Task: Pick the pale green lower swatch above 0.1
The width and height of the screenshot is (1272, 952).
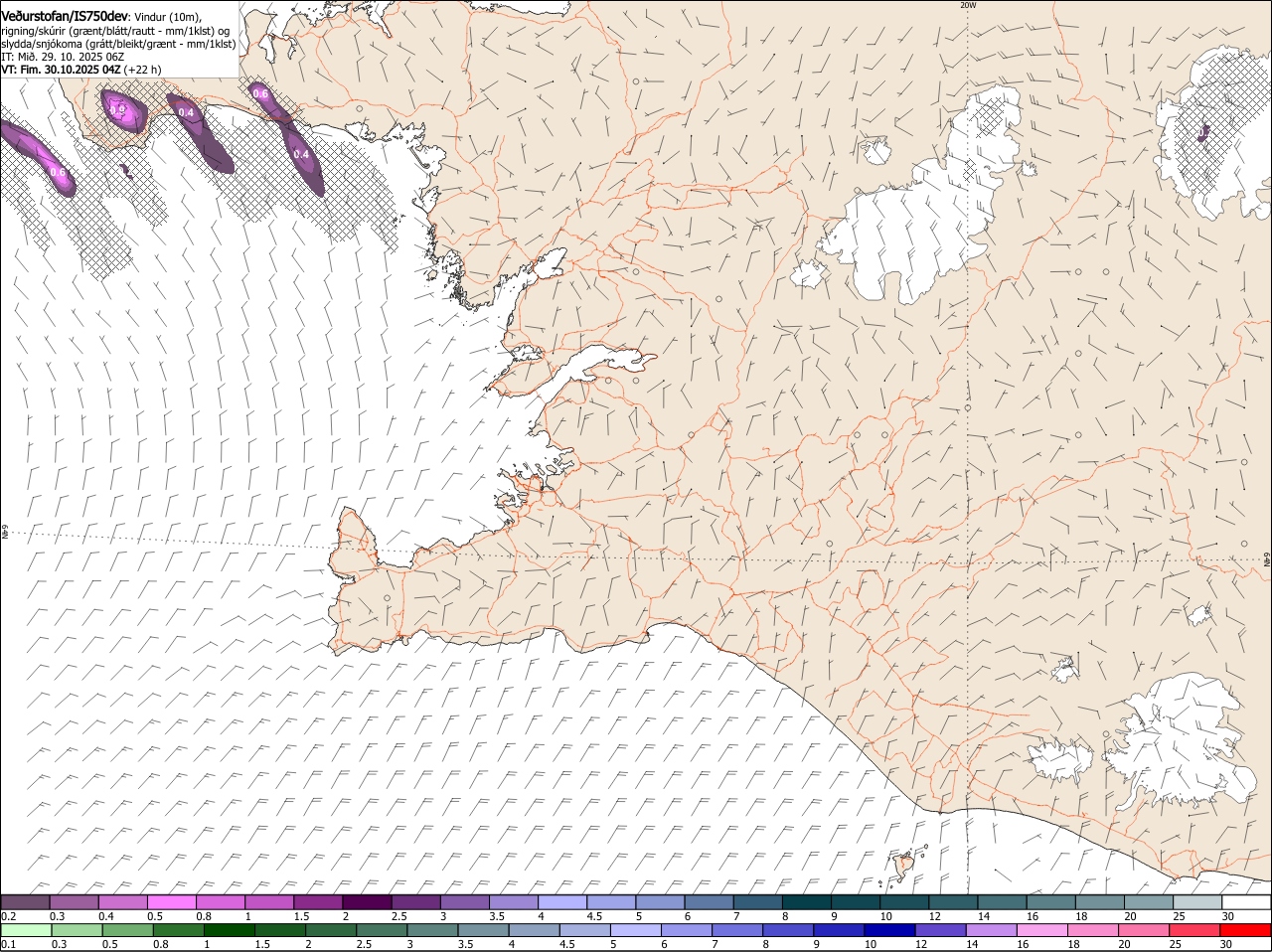Action: 26,930
